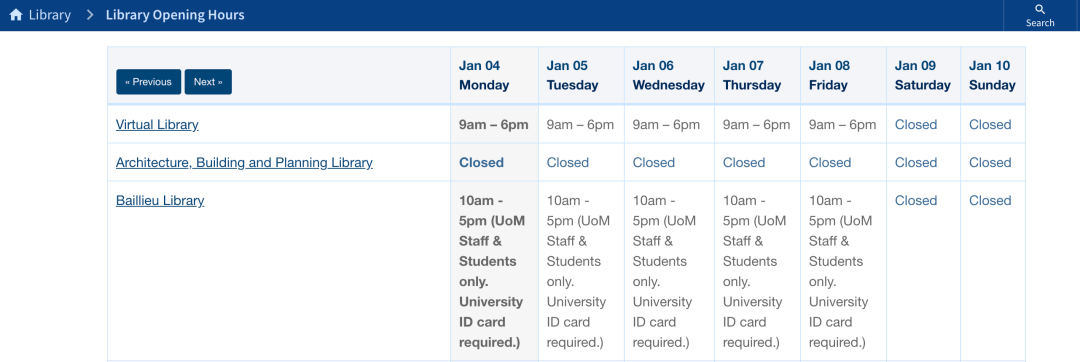This screenshot has height=362, width=1080.
Task: Open Architecture, Building and Planning Library link
Action: [x=244, y=163]
